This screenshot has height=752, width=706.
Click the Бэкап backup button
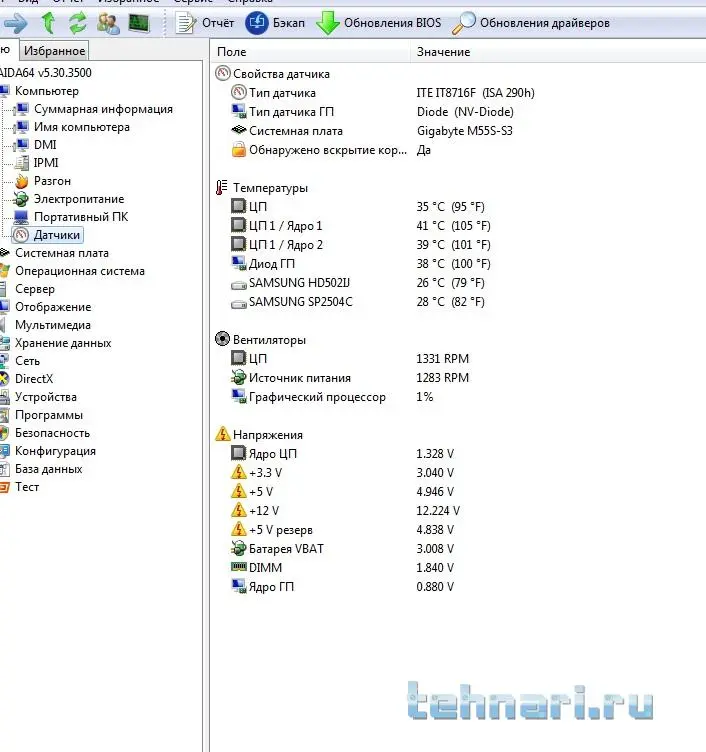tap(275, 23)
